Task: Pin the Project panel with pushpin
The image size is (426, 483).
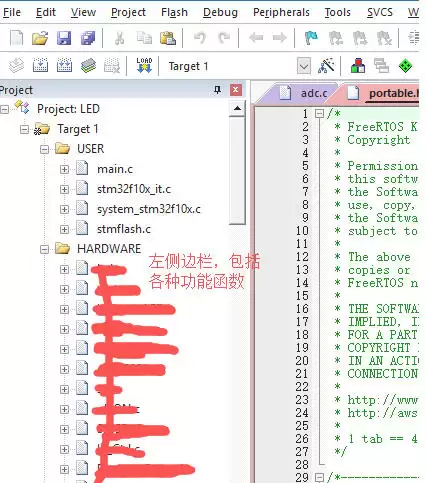Action: [217, 89]
